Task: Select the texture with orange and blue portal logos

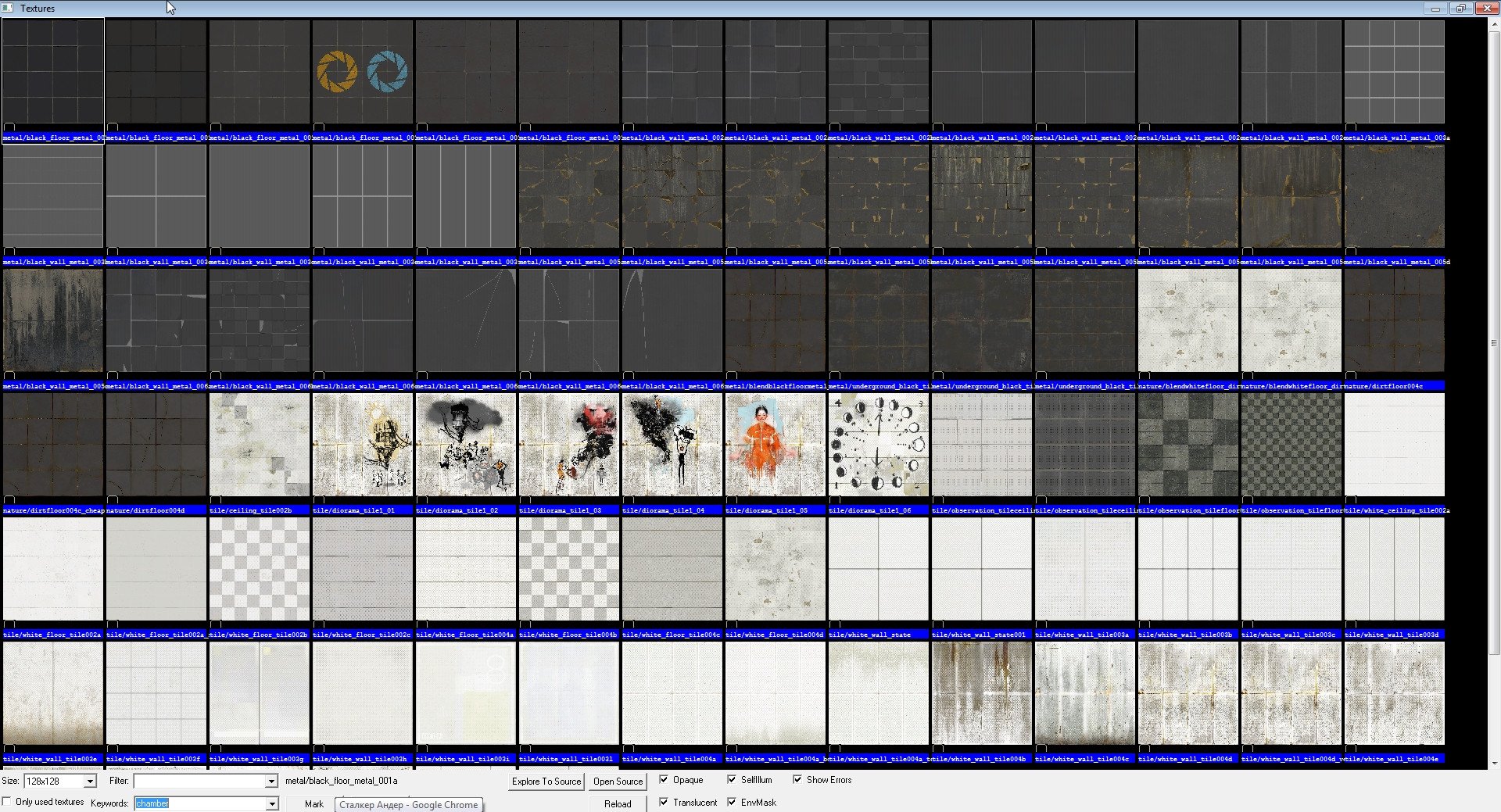Action: (362, 72)
